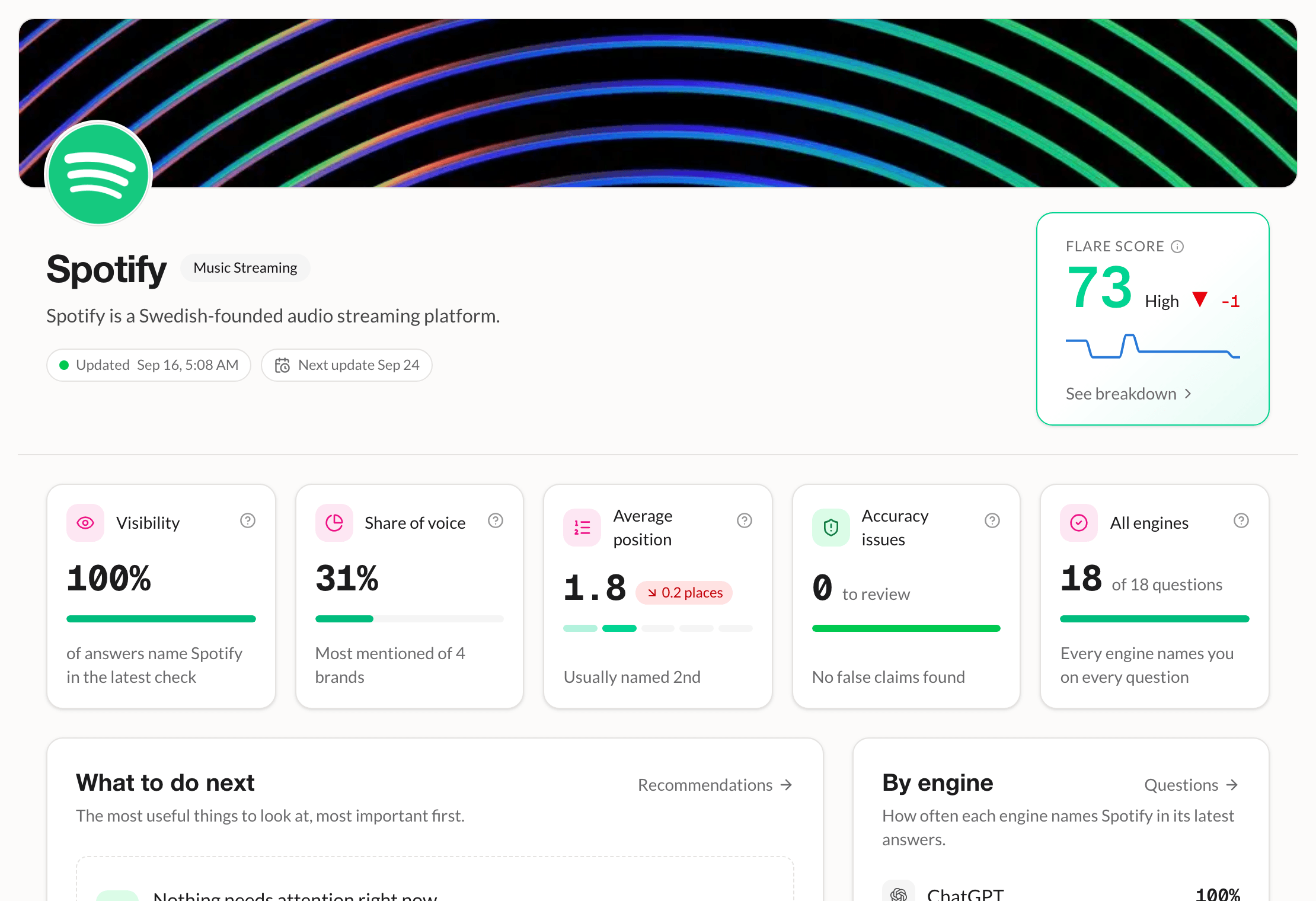This screenshot has width=1316, height=901.
Task: Go to Recommendations
Action: pos(715,785)
